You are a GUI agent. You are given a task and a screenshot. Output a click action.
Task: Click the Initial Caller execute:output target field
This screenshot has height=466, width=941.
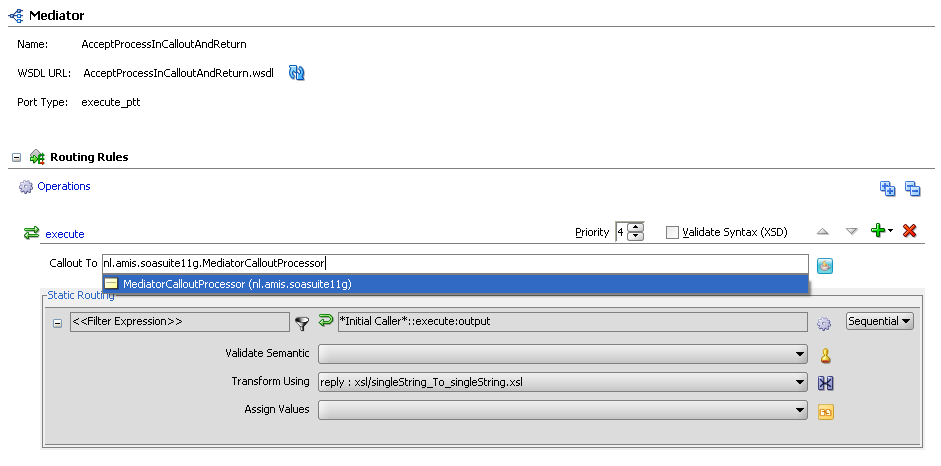point(573,321)
